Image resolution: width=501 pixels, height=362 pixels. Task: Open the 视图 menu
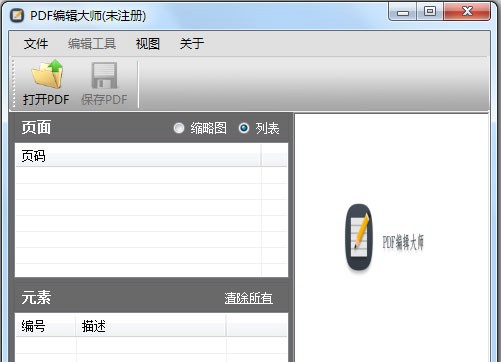[147, 44]
